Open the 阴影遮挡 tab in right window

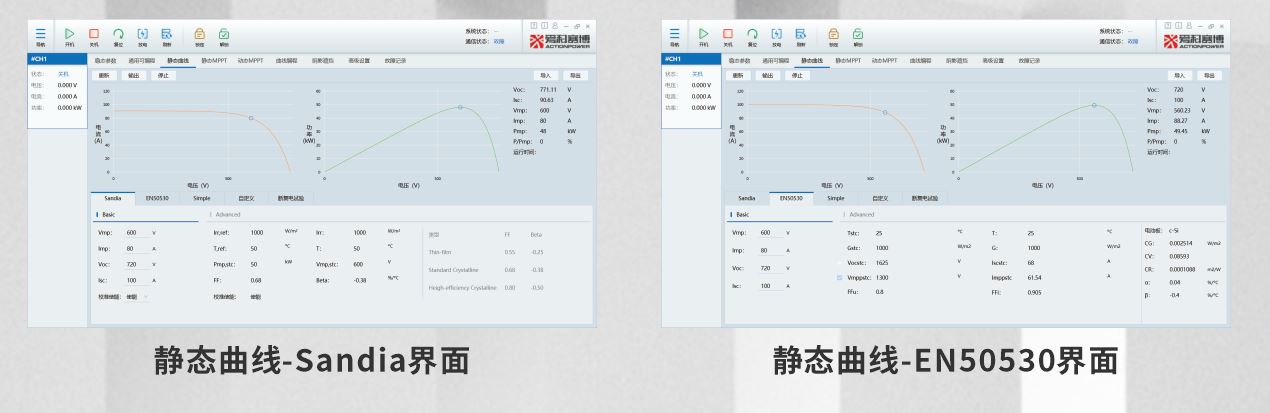(957, 61)
